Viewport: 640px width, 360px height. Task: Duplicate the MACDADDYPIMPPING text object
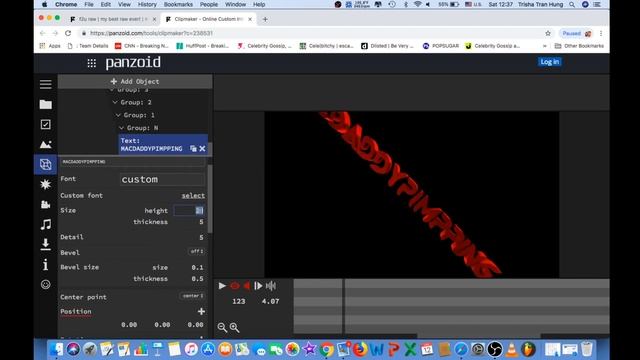point(193,149)
